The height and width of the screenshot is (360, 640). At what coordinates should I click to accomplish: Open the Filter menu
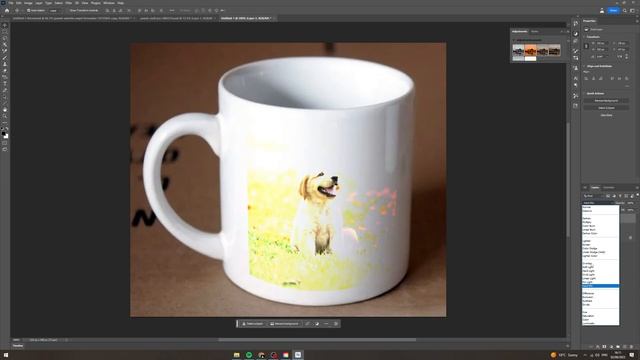[69, 3]
